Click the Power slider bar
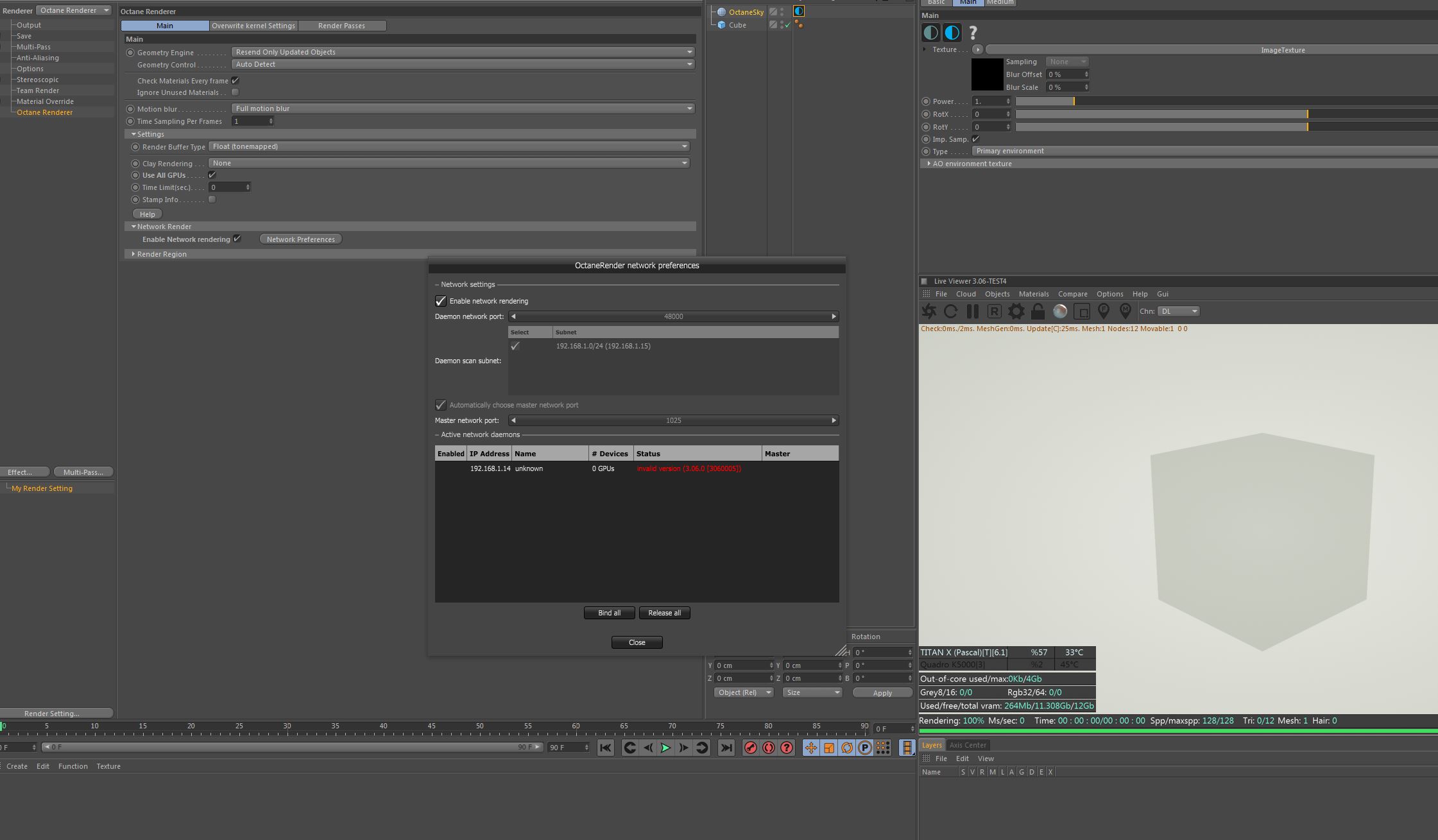Viewport: 1438px width, 840px height. click(1219, 101)
